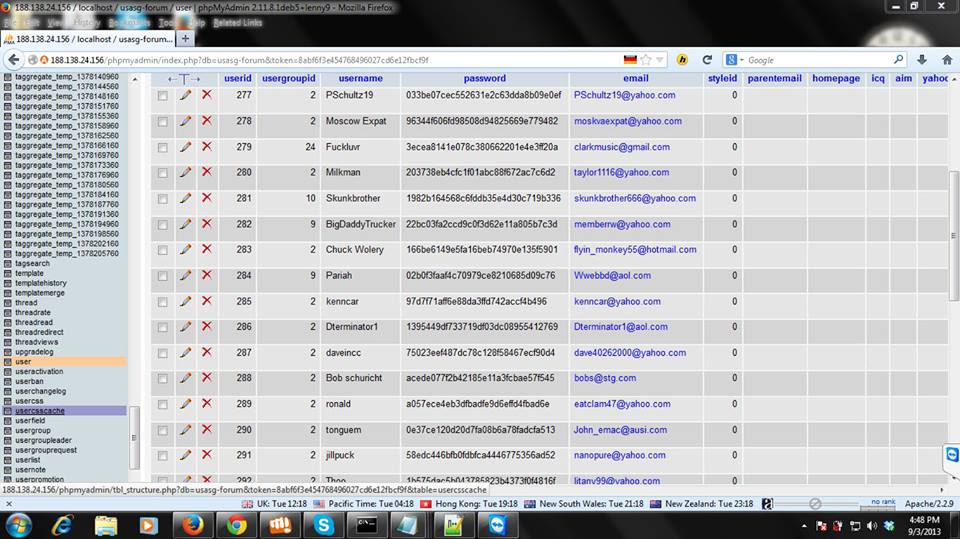
Task: Sort by the userid column header
Action: pos(238,78)
